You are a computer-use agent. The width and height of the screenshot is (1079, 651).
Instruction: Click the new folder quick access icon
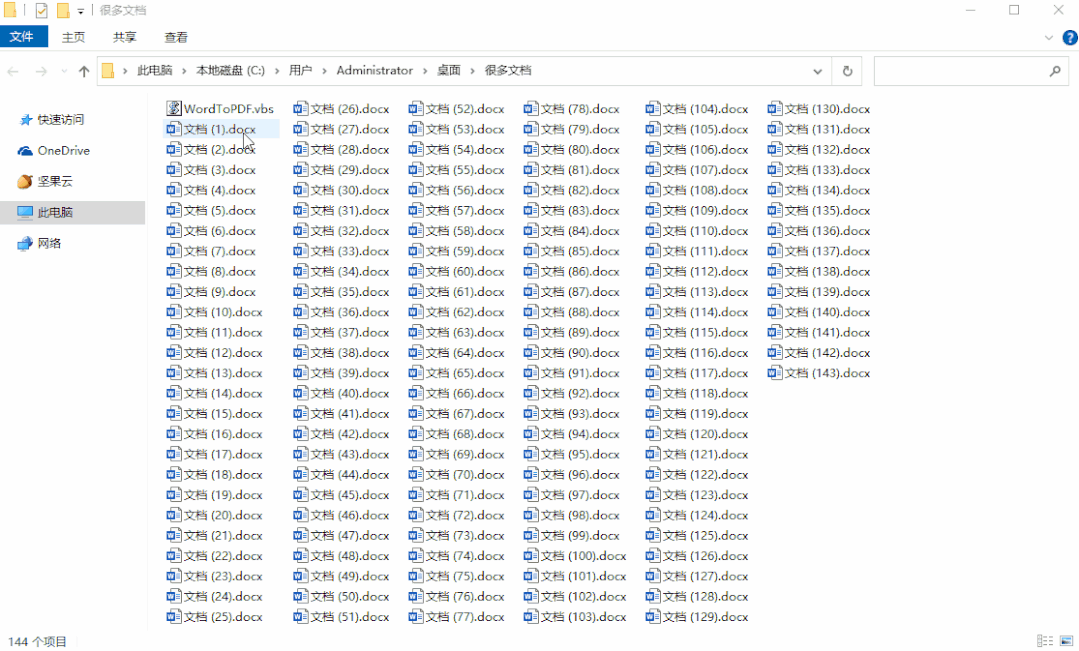click(63, 10)
